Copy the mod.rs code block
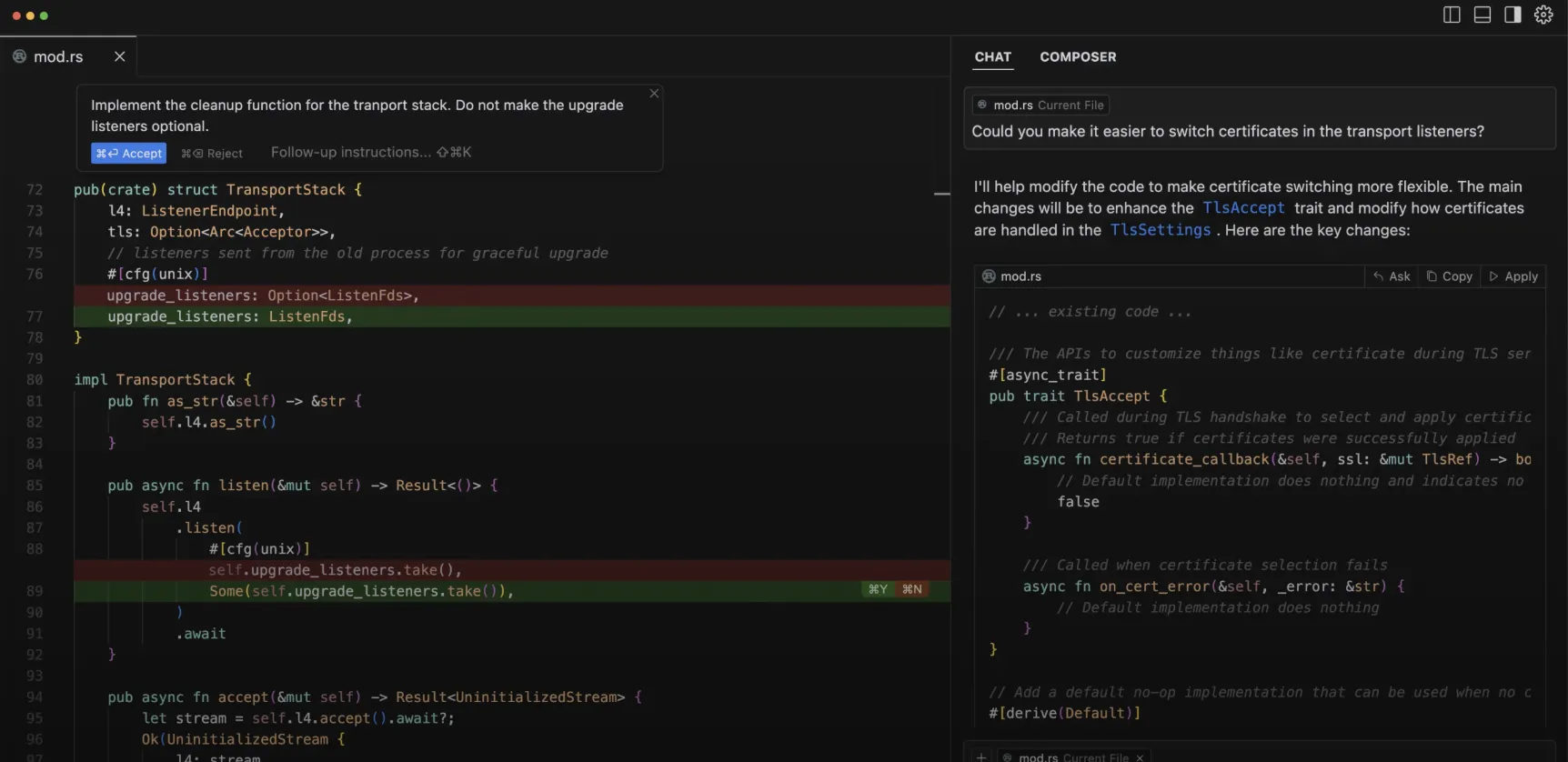Image resolution: width=1568 pixels, height=762 pixels. [1450, 276]
